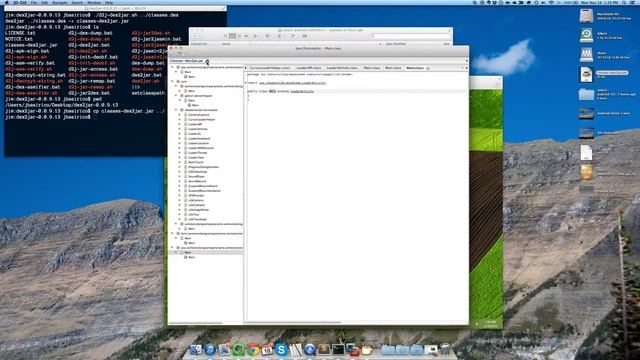Select LoaderGL class in tree
The height and width of the screenshot is (360, 640).
[x=194, y=134]
